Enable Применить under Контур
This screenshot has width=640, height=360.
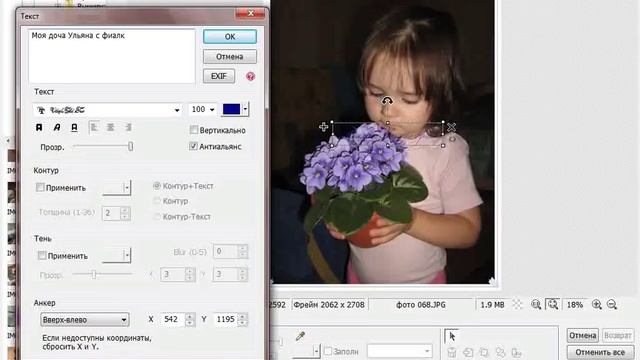click(x=40, y=187)
